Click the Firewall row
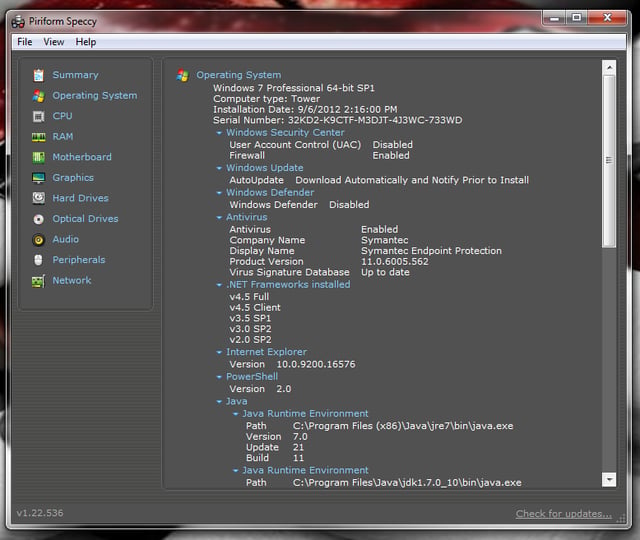 (x=319, y=156)
